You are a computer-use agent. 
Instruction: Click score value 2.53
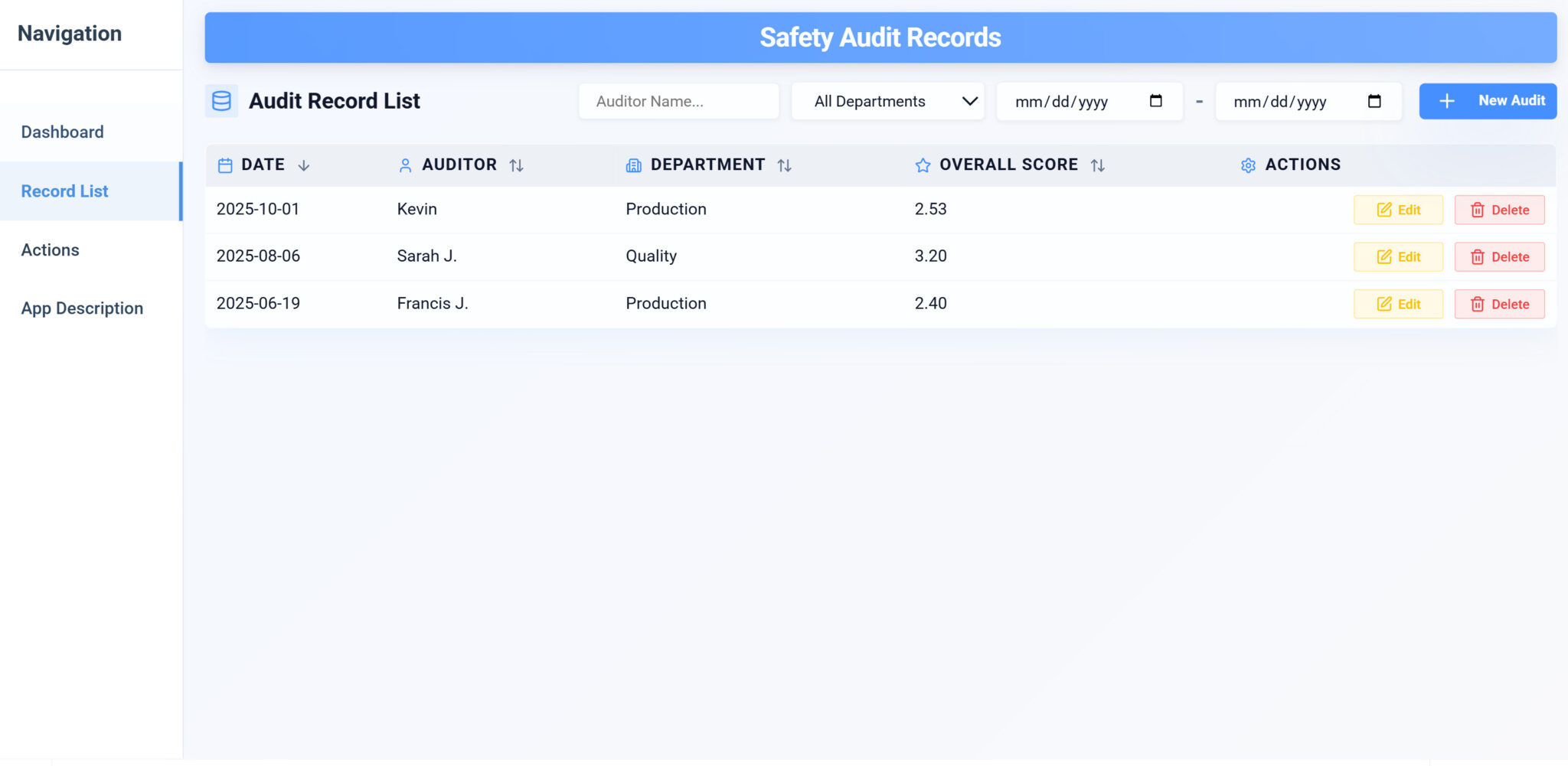931,209
